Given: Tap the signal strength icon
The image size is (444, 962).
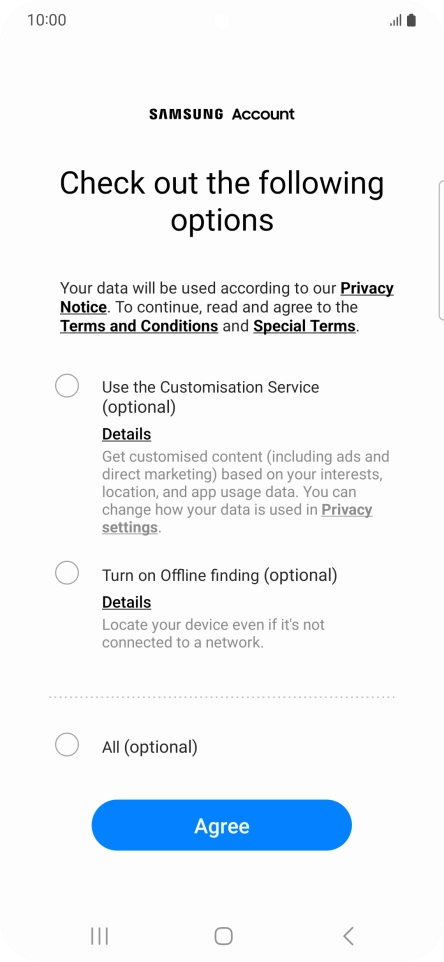Looking at the screenshot, I should (x=396, y=21).
